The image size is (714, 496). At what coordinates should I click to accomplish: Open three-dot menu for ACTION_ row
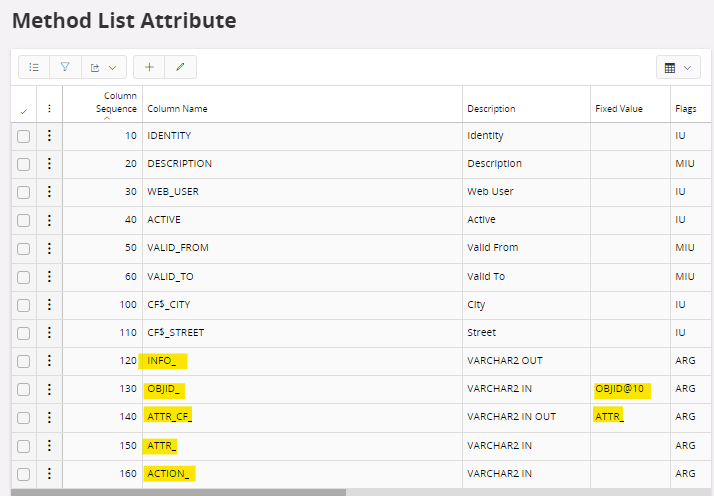[x=49, y=473]
